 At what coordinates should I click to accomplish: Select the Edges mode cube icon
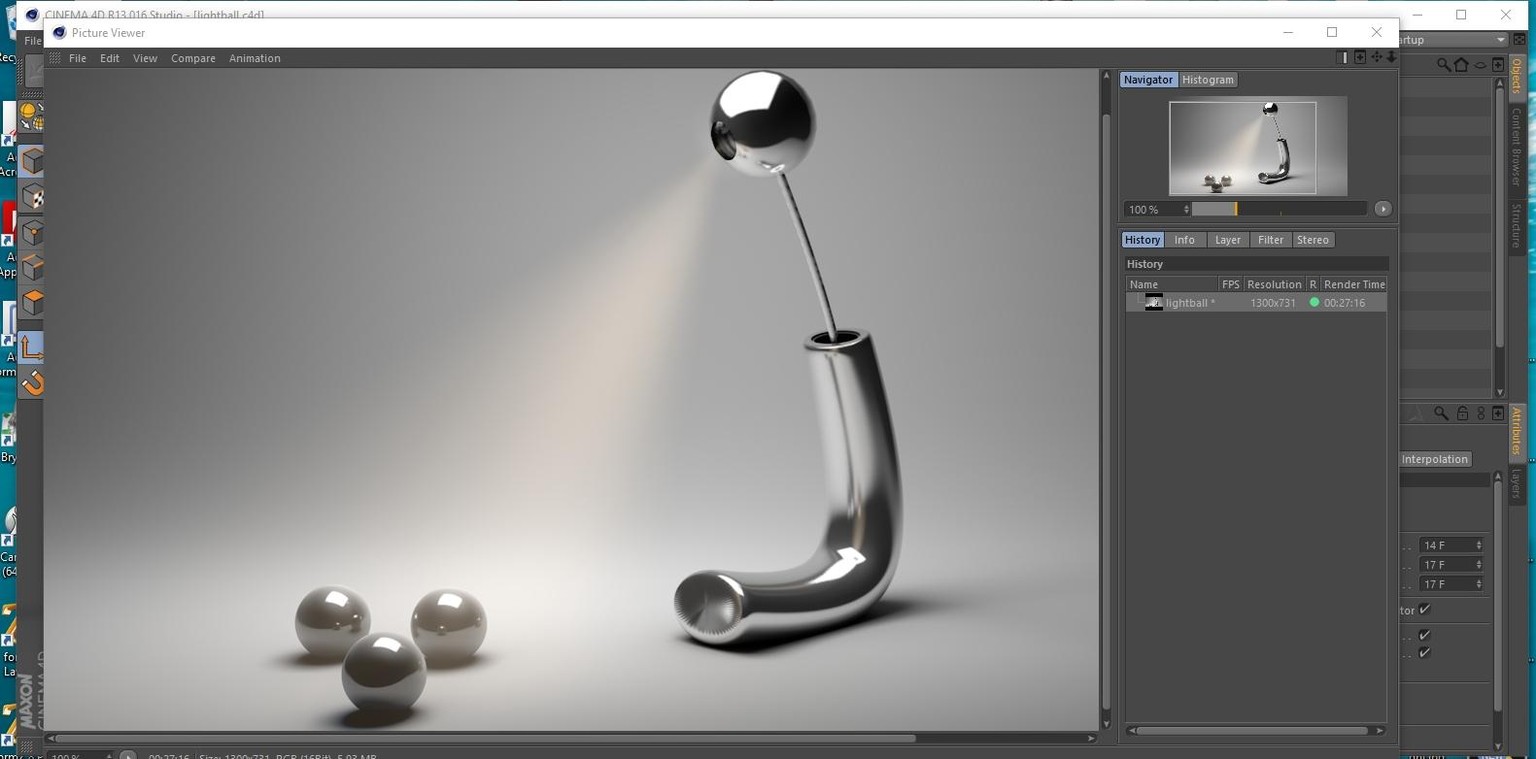click(32, 267)
